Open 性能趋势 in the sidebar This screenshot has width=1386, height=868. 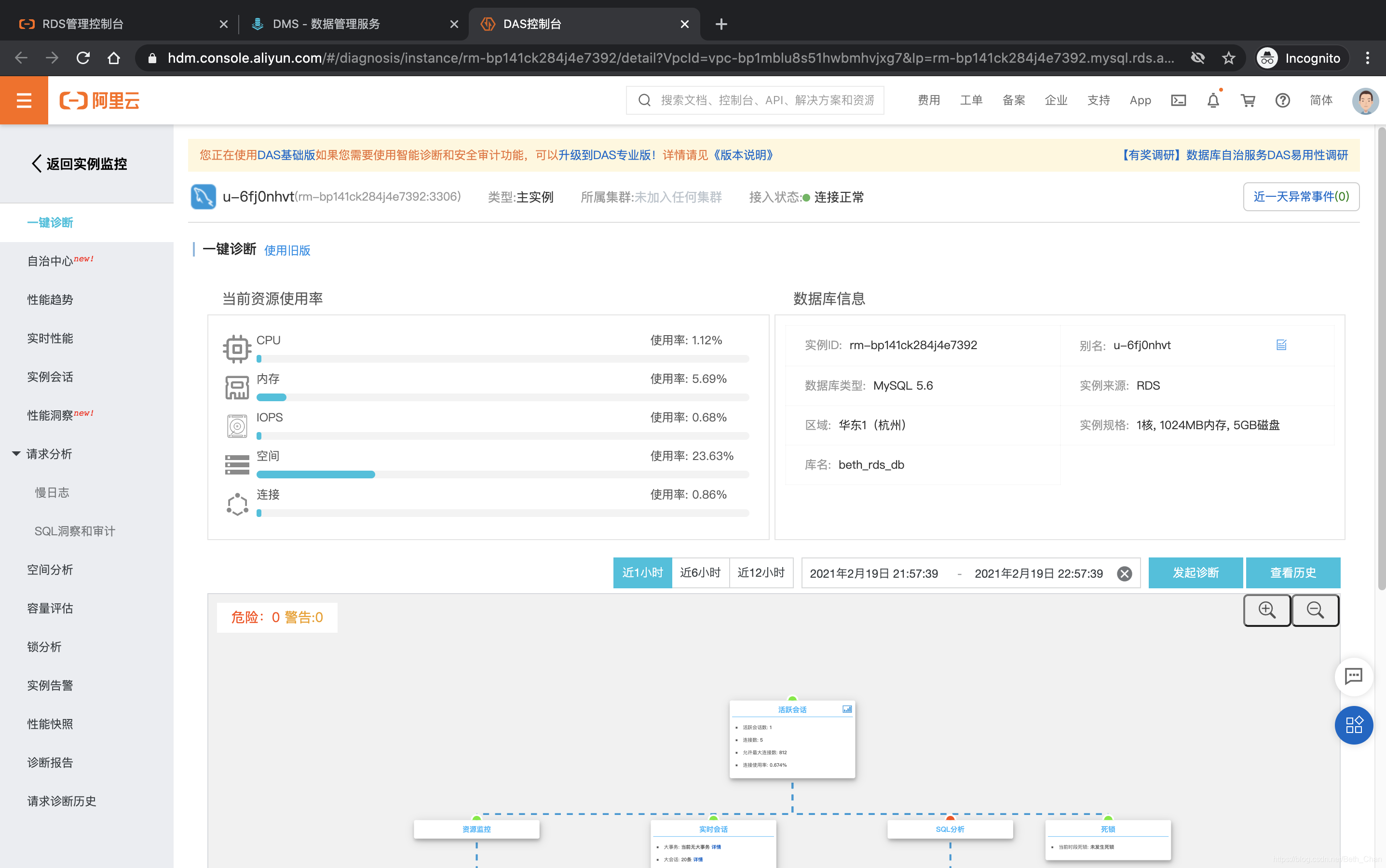(x=50, y=299)
